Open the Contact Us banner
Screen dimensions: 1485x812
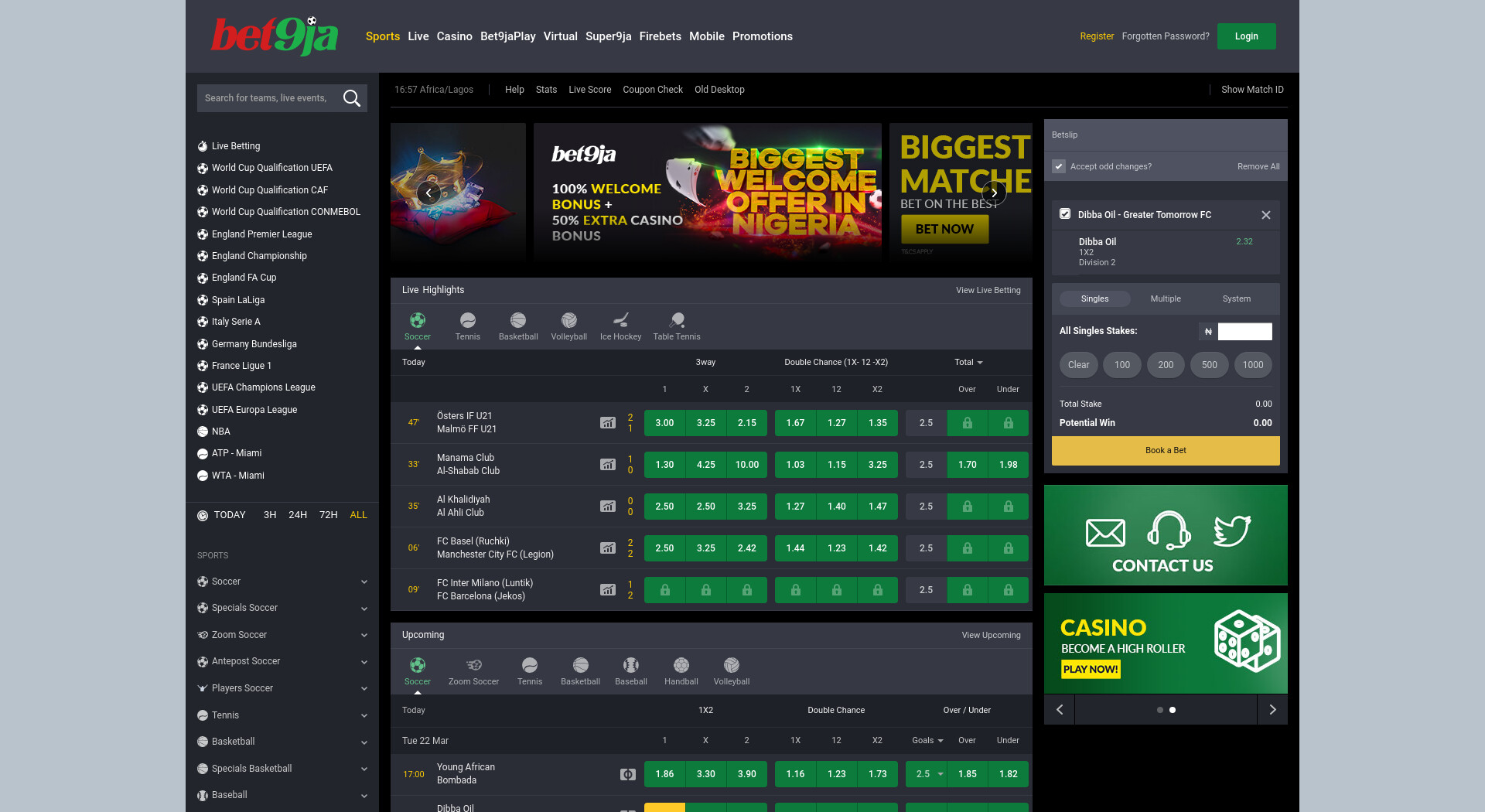coord(1166,535)
